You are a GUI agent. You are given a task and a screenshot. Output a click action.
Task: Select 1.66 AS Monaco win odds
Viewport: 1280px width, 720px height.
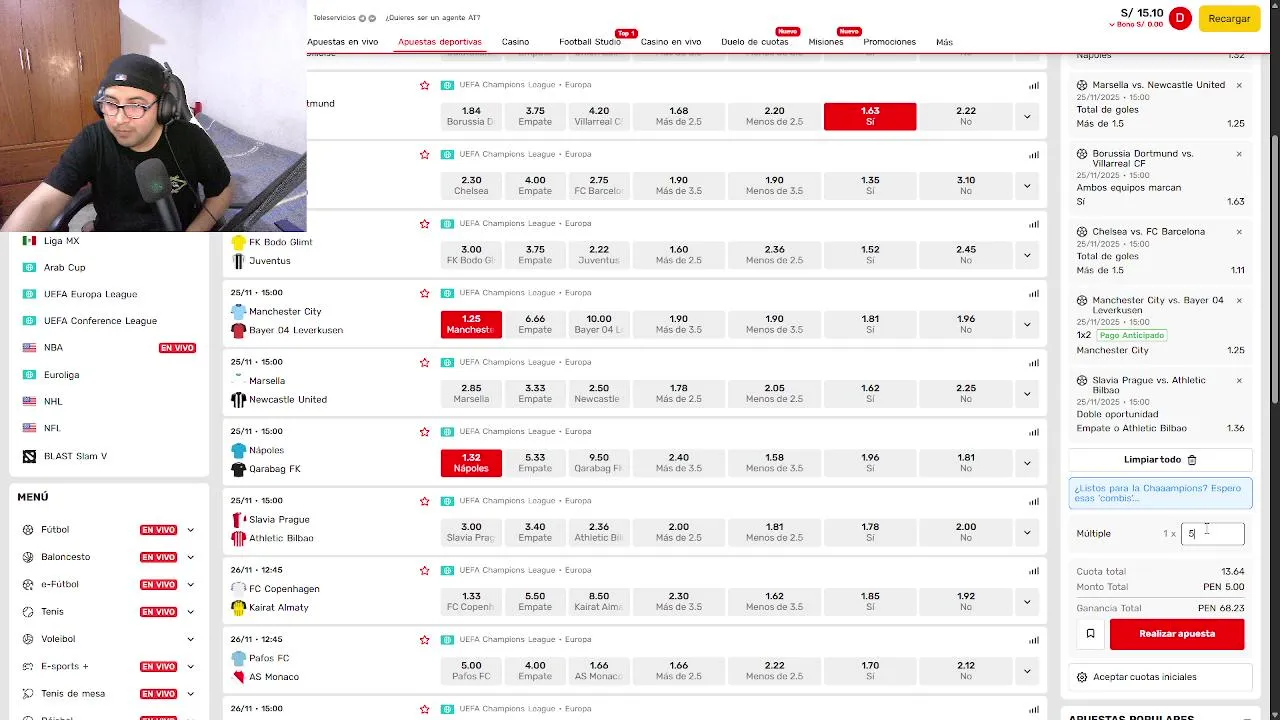click(x=599, y=671)
